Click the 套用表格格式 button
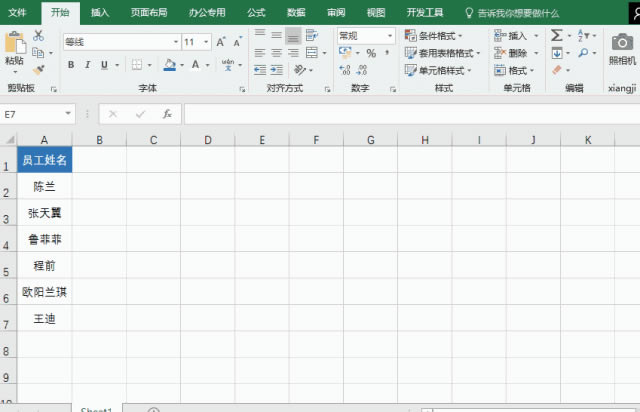The width and height of the screenshot is (640, 412). [439, 53]
